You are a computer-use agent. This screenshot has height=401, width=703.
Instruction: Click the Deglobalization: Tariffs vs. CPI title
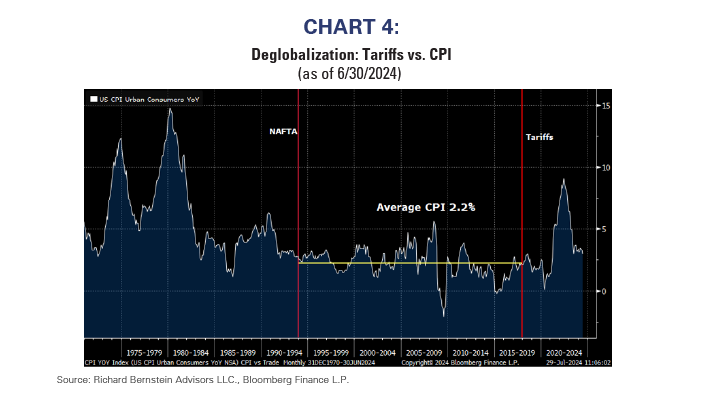pyautogui.click(x=350, y=55)
